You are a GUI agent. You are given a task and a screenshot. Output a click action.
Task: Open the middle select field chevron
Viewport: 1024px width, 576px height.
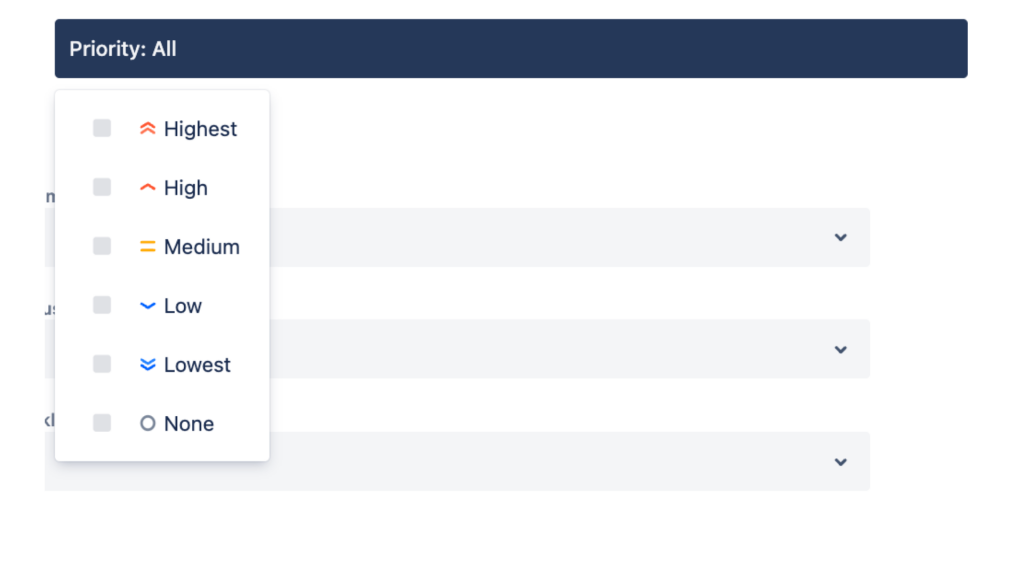[840, 349]
